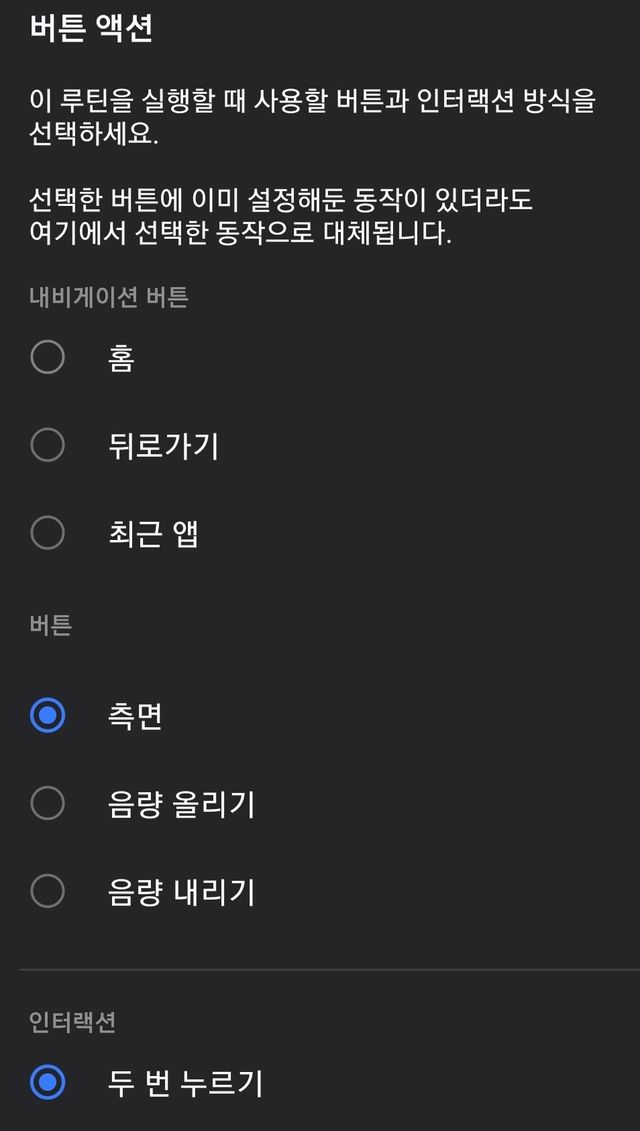Screen dimensions: 640x1131
Task: Select the 음량 내리기 radio button circle
Action: point(47,891)
